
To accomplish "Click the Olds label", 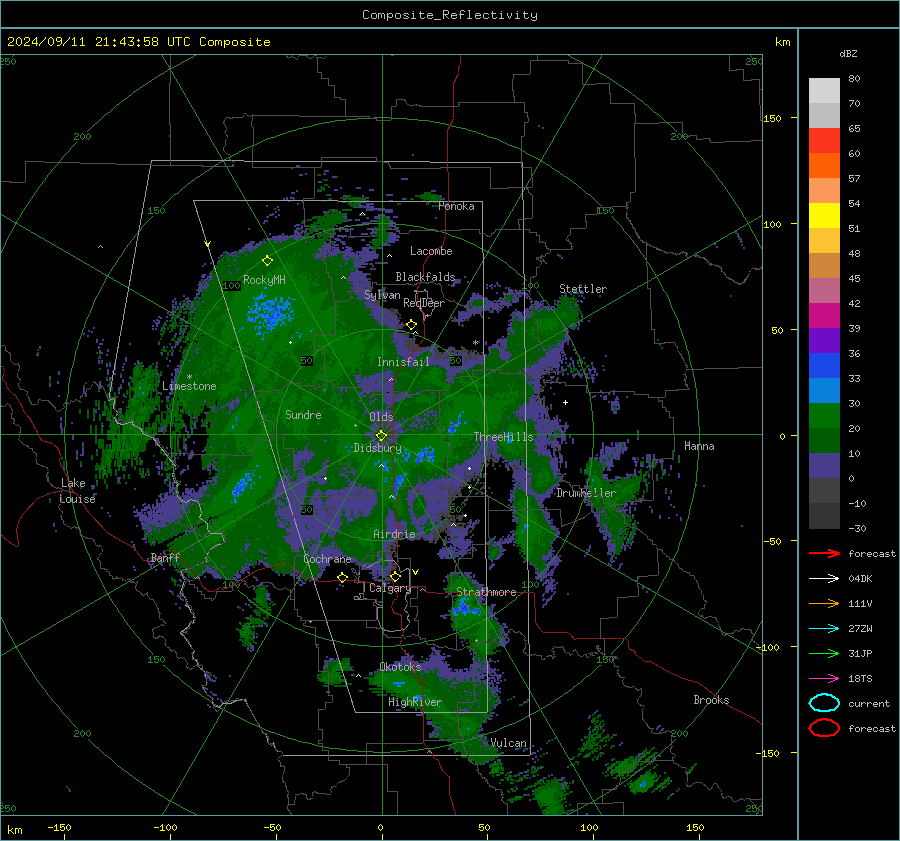I will coord(381,417).
